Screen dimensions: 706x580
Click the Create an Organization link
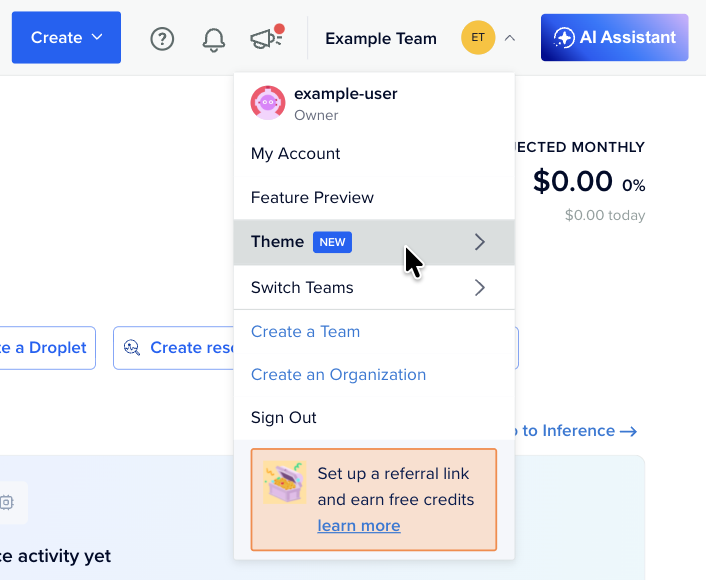338,375
